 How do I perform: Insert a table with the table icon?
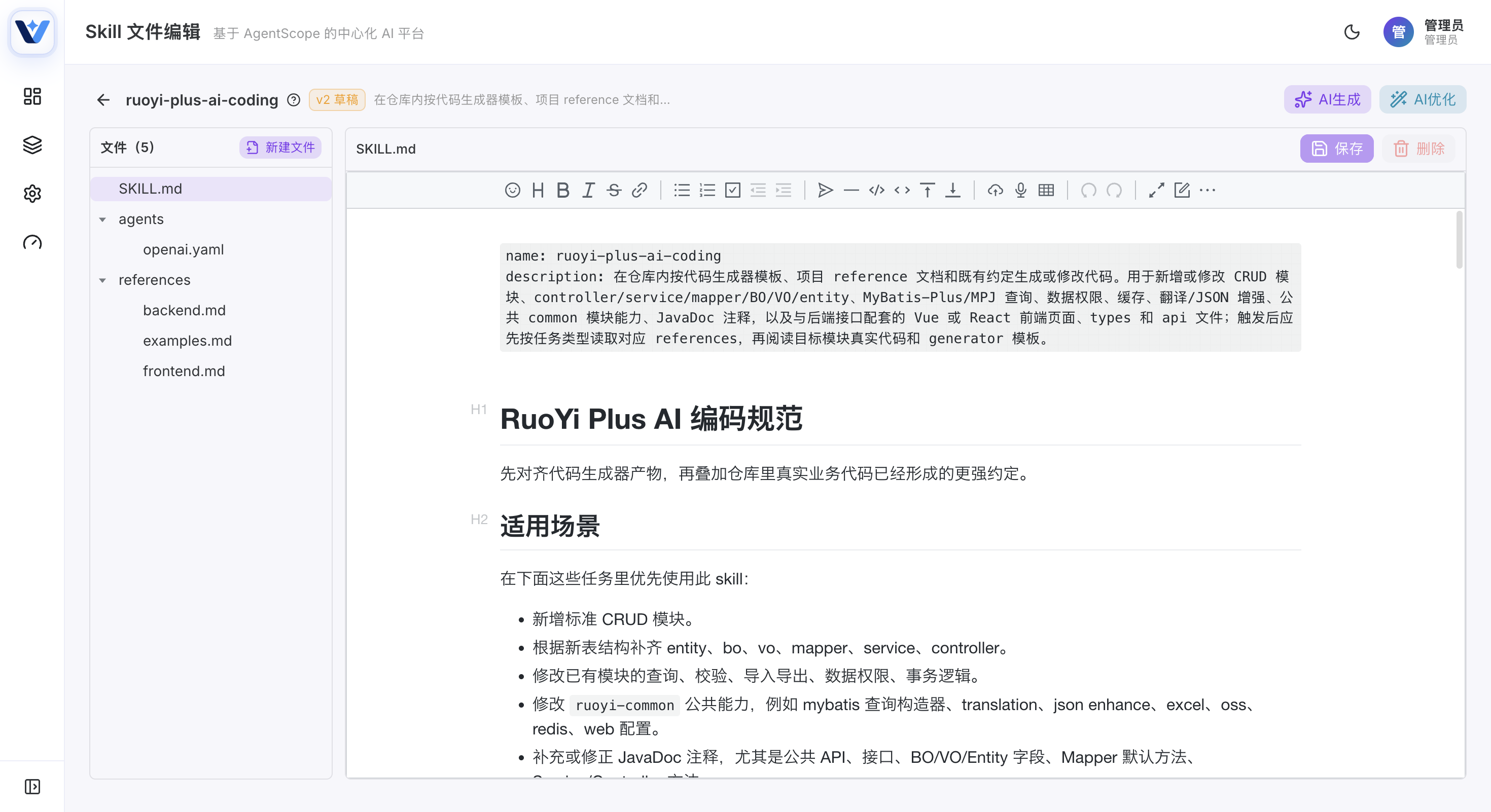pos(1046,190)
